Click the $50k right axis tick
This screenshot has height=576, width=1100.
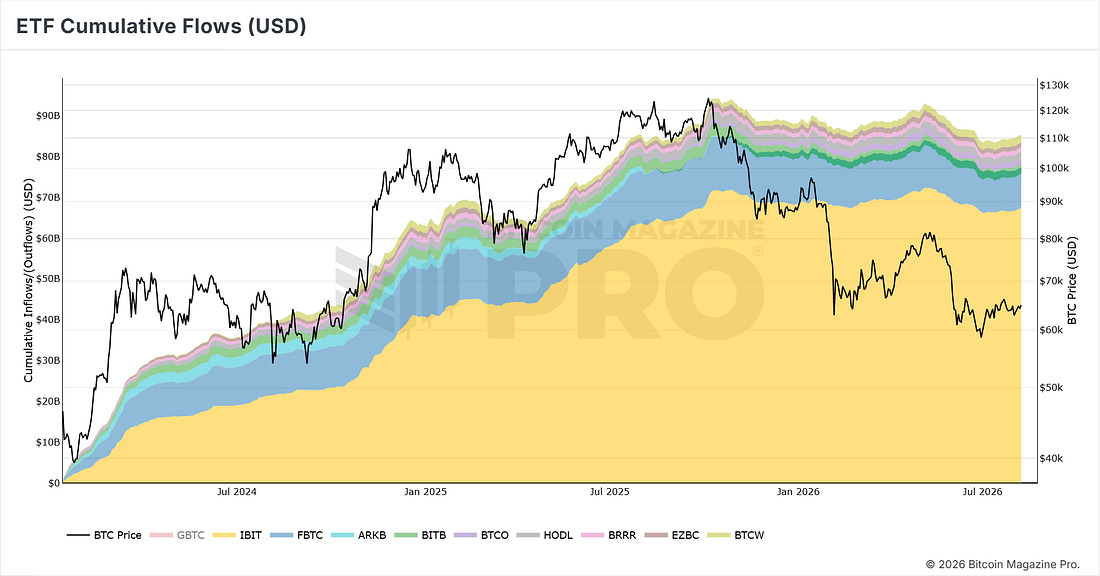click(1052, 387)
